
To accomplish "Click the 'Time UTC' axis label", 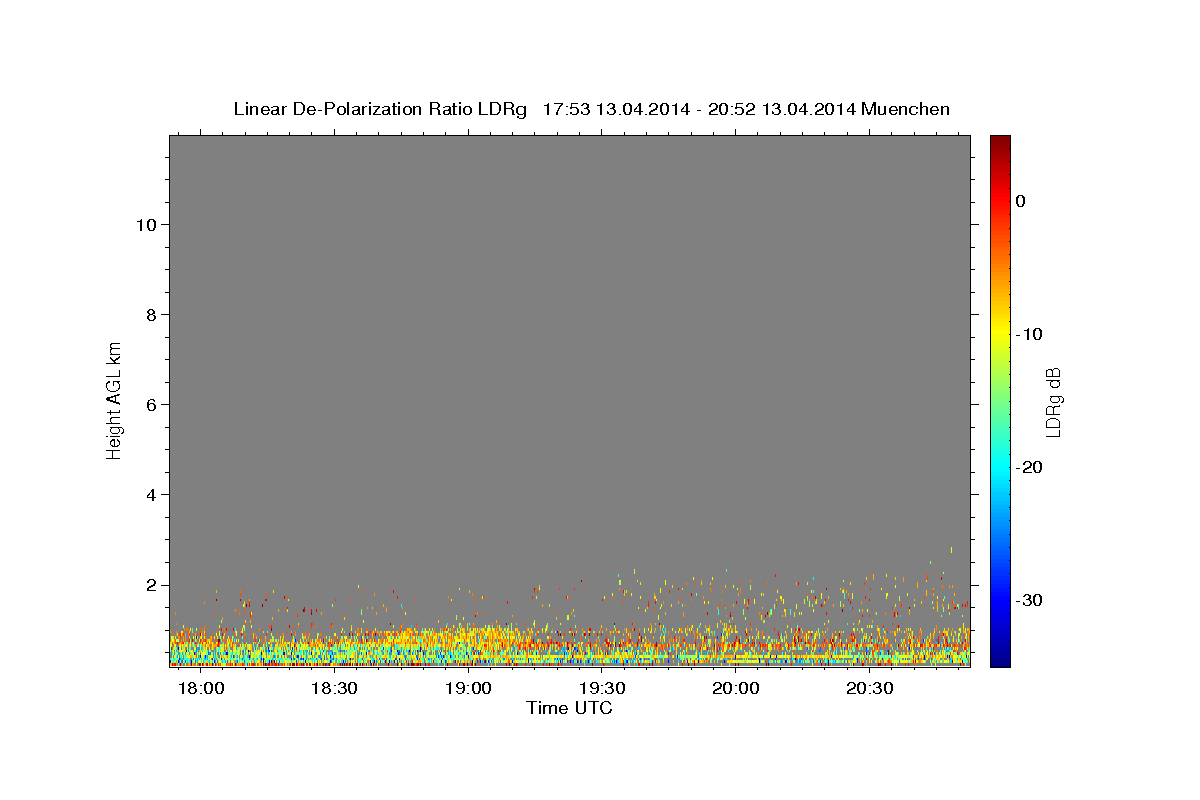I will click(569, 708).
